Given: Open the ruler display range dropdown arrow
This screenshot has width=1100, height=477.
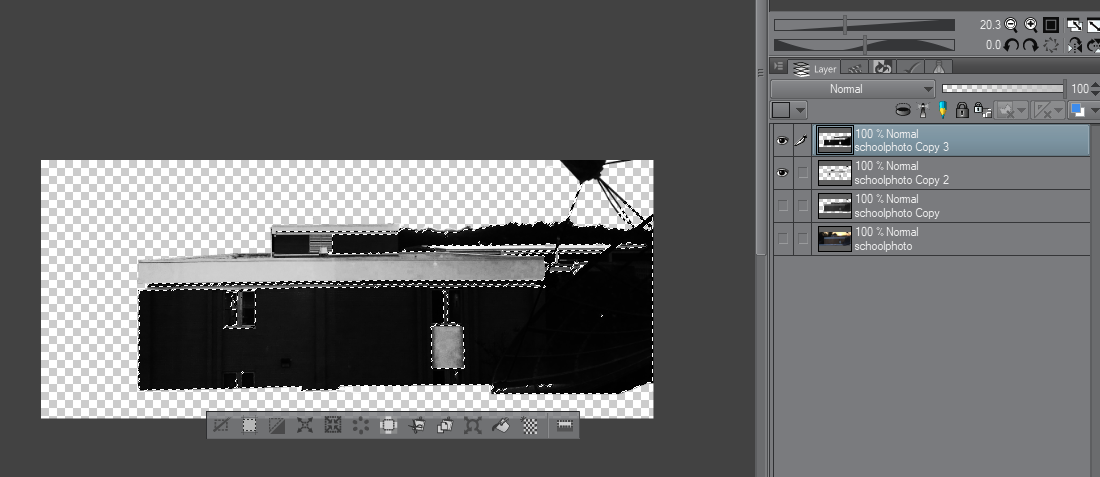Looking at the screenshot, I should (x=1058, y=110).
